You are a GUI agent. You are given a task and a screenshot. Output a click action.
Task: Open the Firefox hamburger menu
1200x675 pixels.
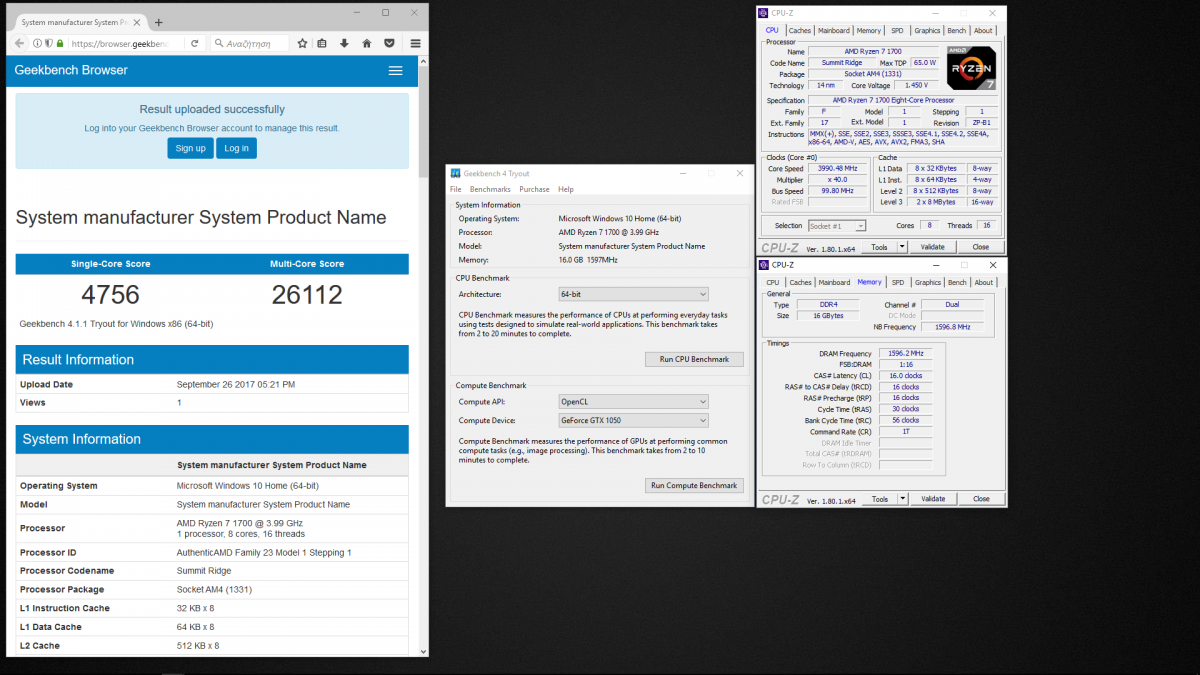[x=415, y=43]
